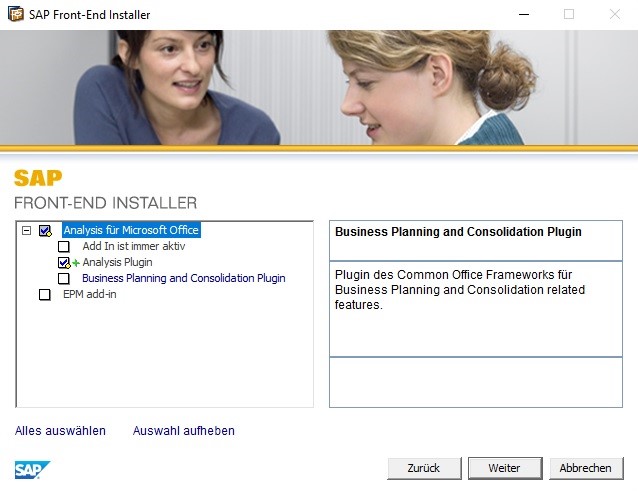
Task: Uncheck the Analysis Plugin checkbox
Action: (63, 263)
